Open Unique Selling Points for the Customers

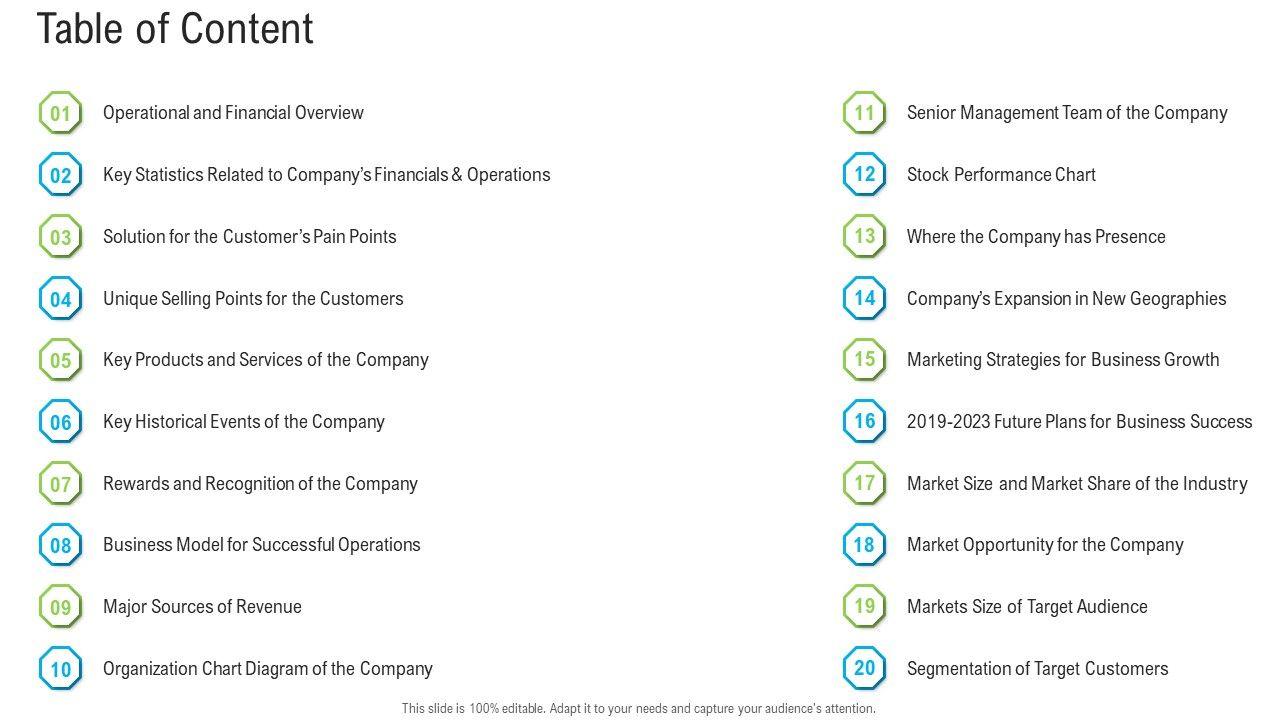tap(253, 299)
